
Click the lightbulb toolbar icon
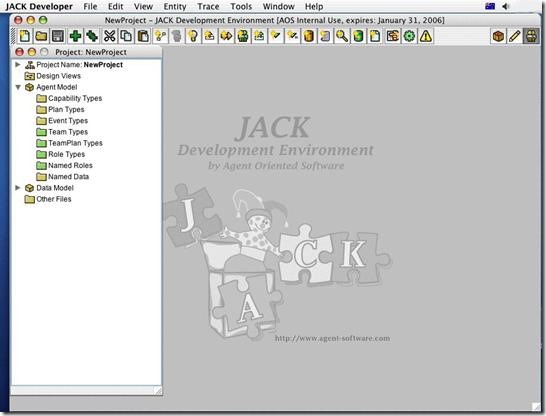(193, 36)
